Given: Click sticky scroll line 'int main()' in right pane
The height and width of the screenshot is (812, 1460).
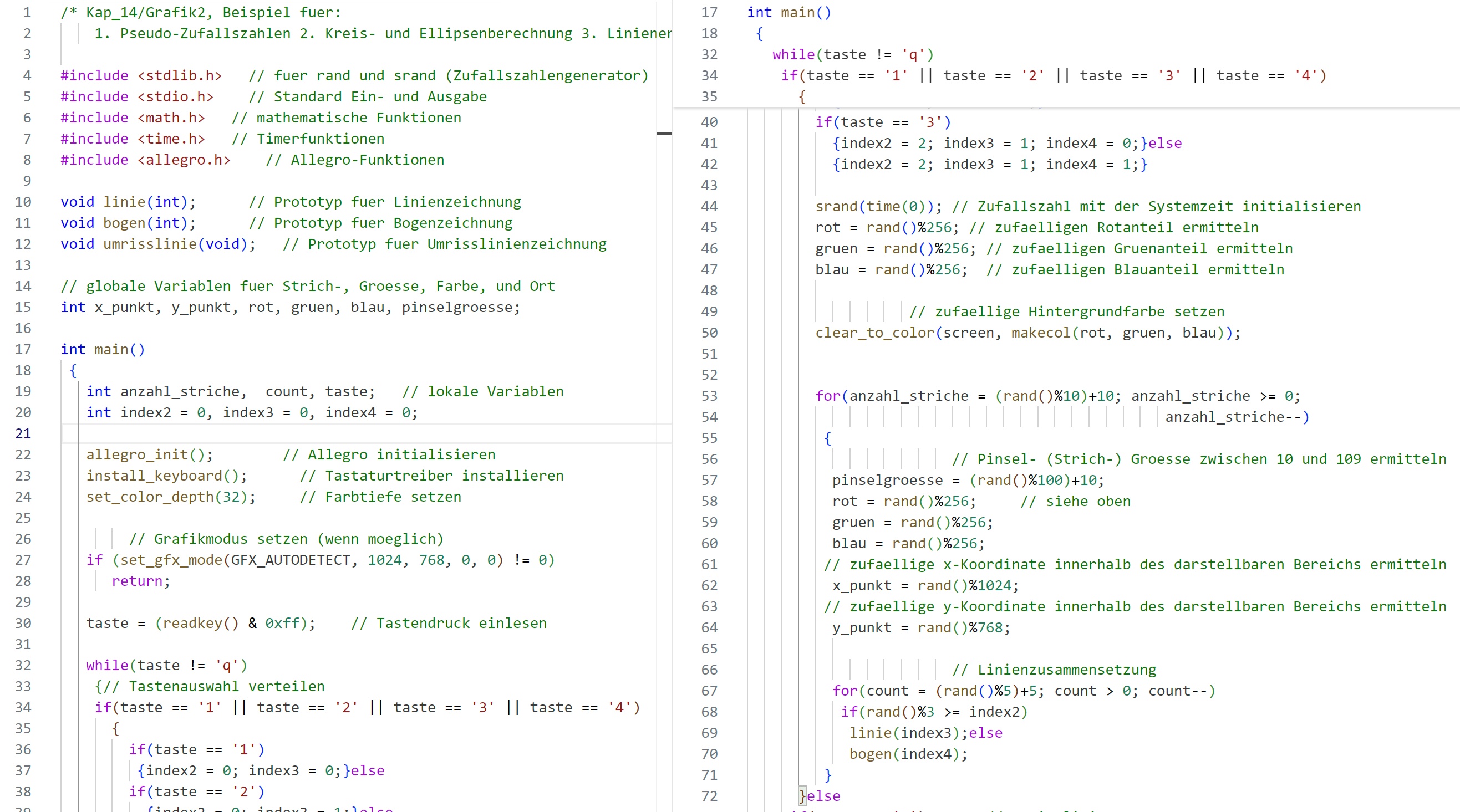Looking at the screenshot, I should tap(788, 12).
